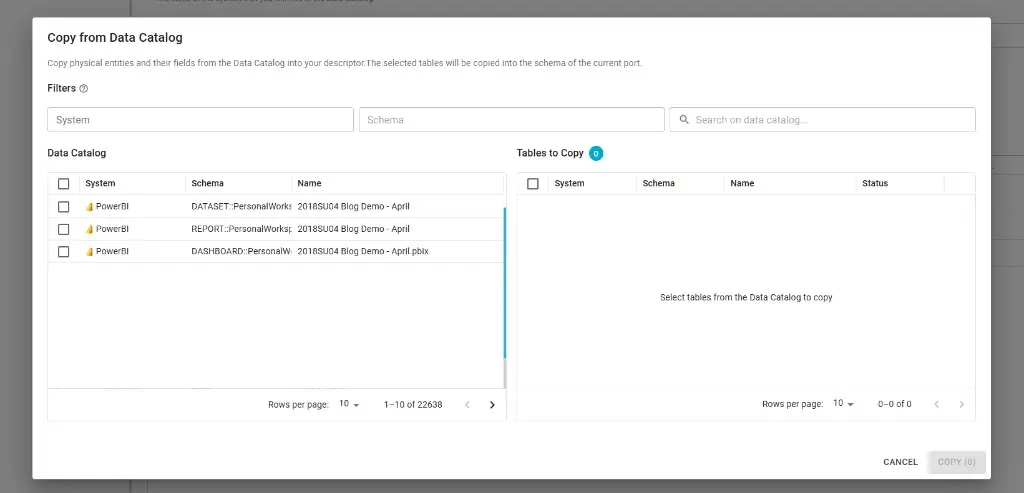Click Schema column header in Data Catalog
The width and height of the screenshot is (1024, 493).
click(208, 183)
